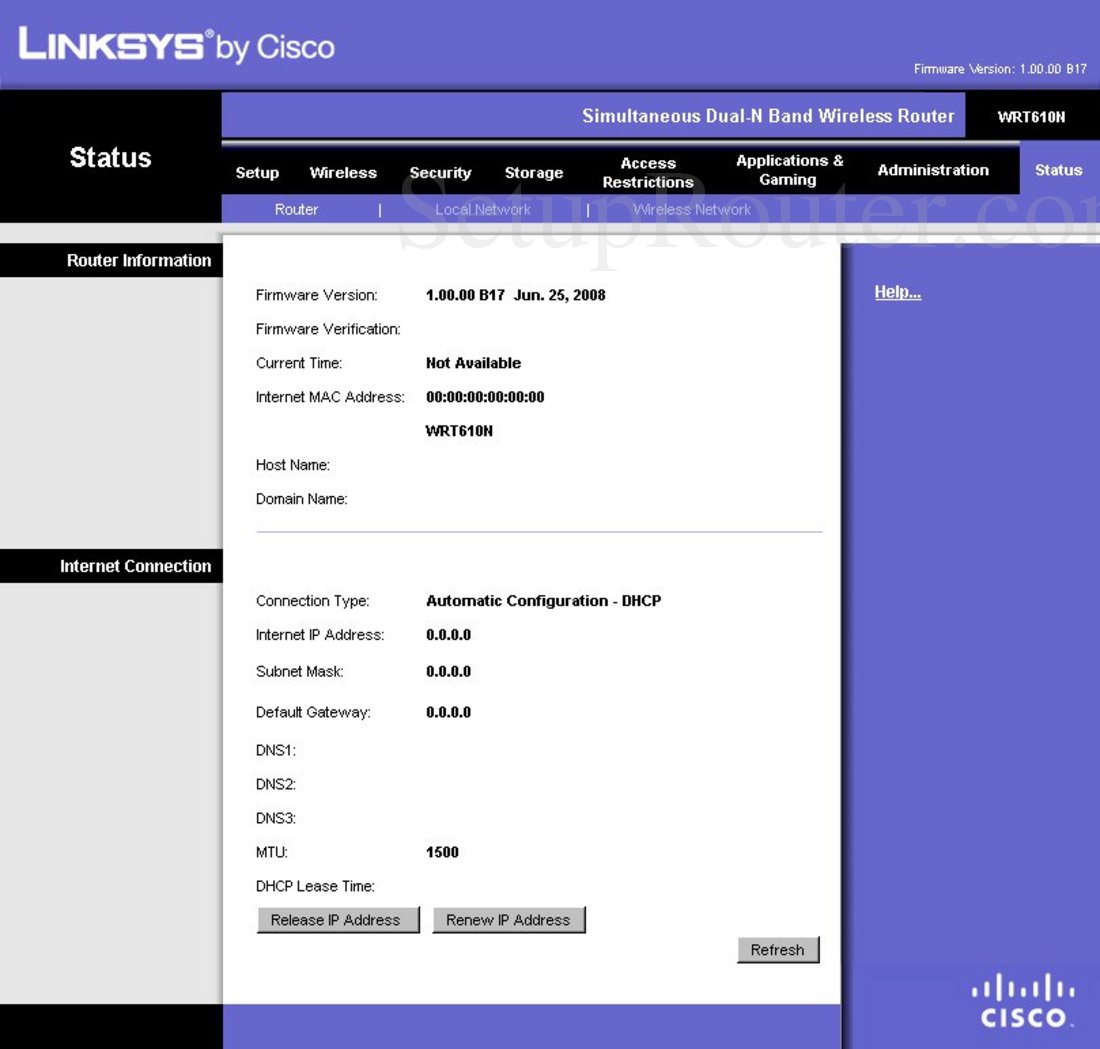
Task: Select firmware value 1.00.00 B17 Jun. 25, 2008
Action: point(516,295)
